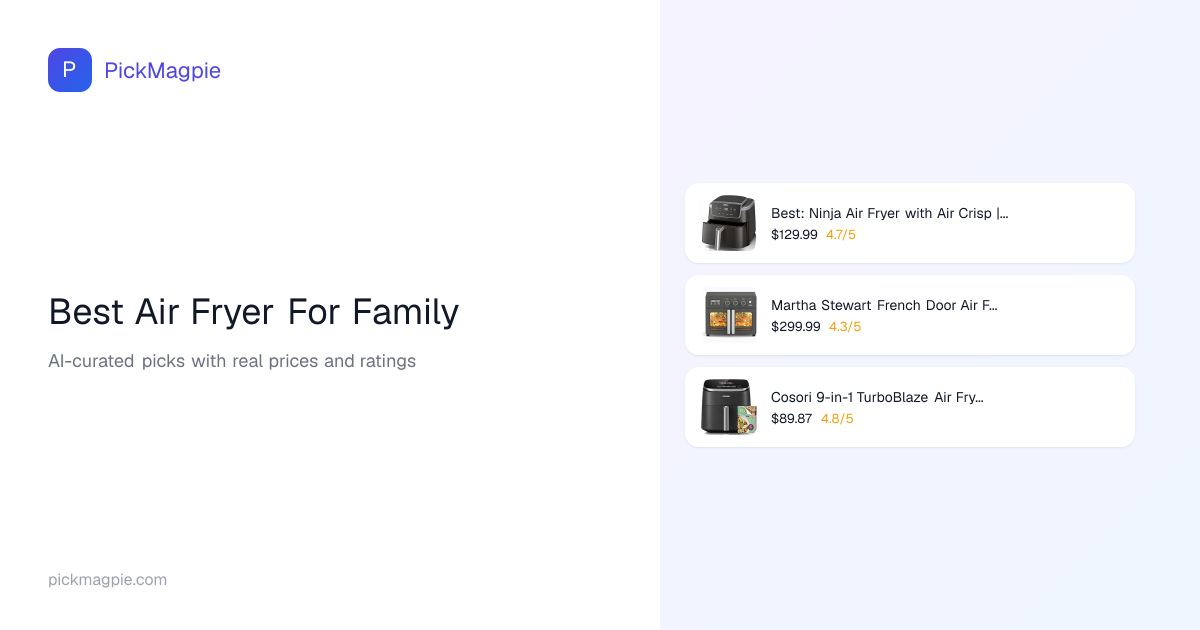Viewport: 1200px width, 630px height.
Task: Click the 4.7/5 rating
Action: coord(841,235)
